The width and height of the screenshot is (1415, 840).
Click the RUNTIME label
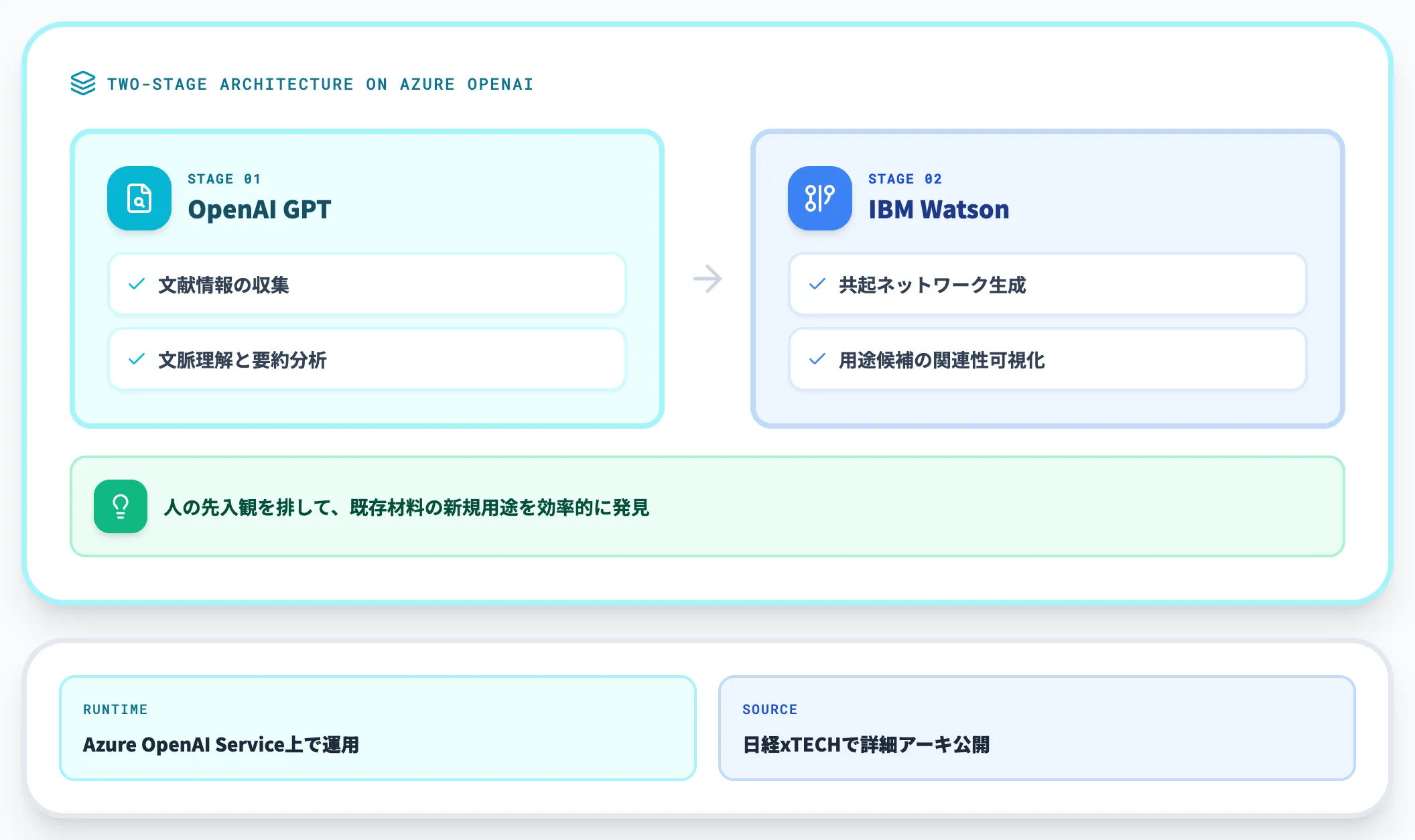click(115, 709)
